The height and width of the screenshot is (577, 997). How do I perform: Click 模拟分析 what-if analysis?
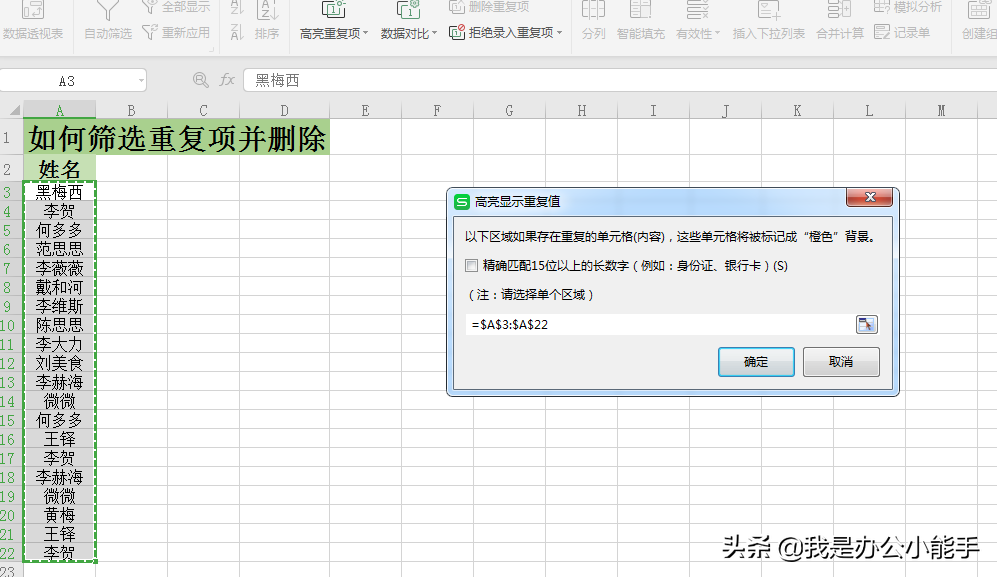pyautogui.click(x=908, y=6)
